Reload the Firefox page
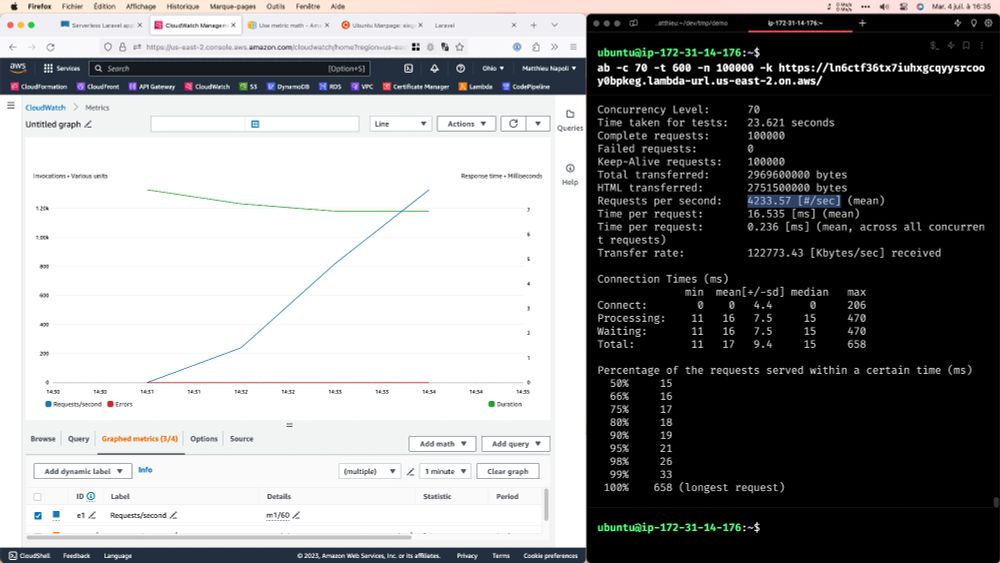This screenshot has width=1000, height=563. coord(50,47)
